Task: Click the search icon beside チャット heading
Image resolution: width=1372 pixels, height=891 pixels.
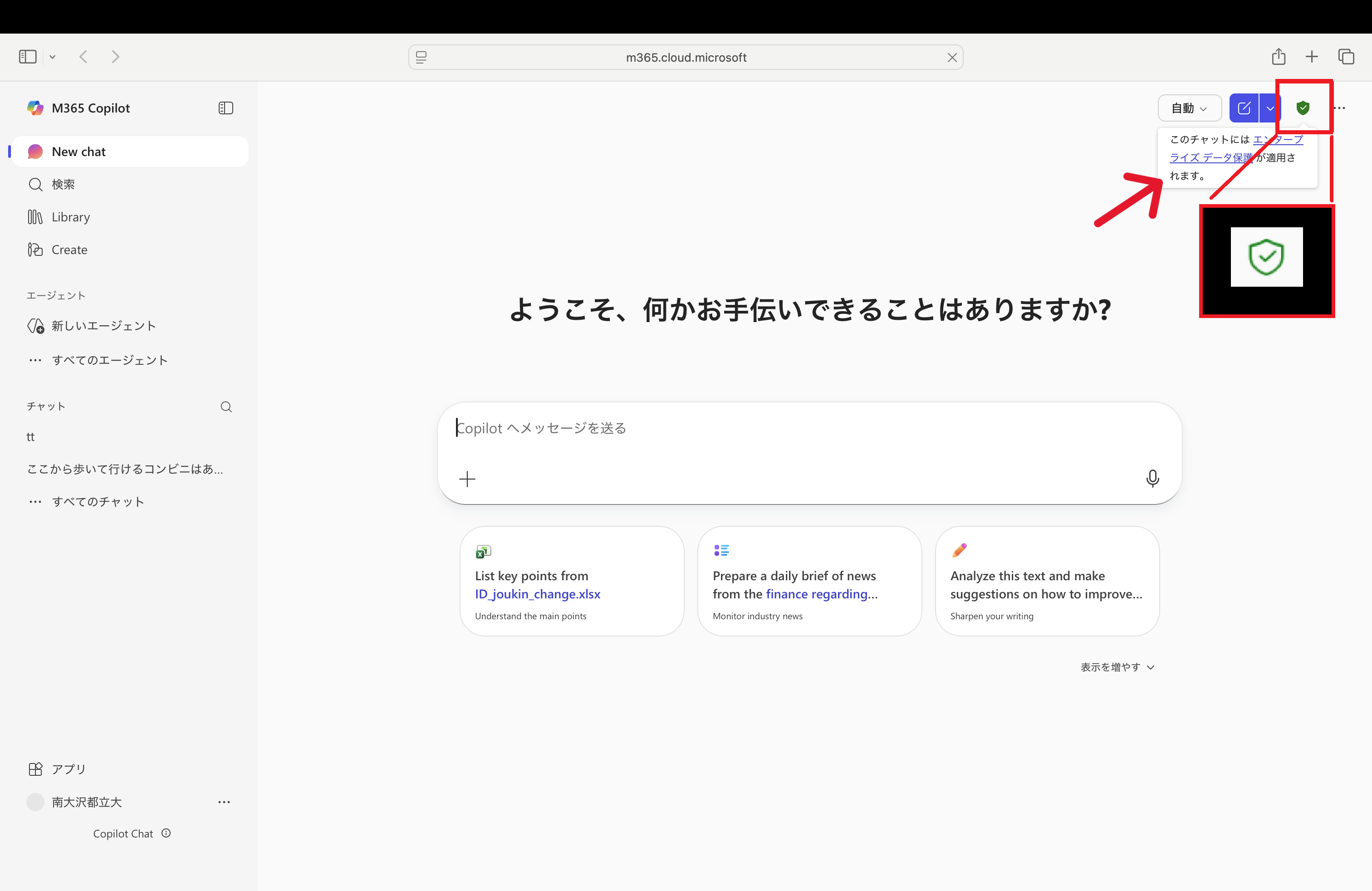Action: coord(226,407)
